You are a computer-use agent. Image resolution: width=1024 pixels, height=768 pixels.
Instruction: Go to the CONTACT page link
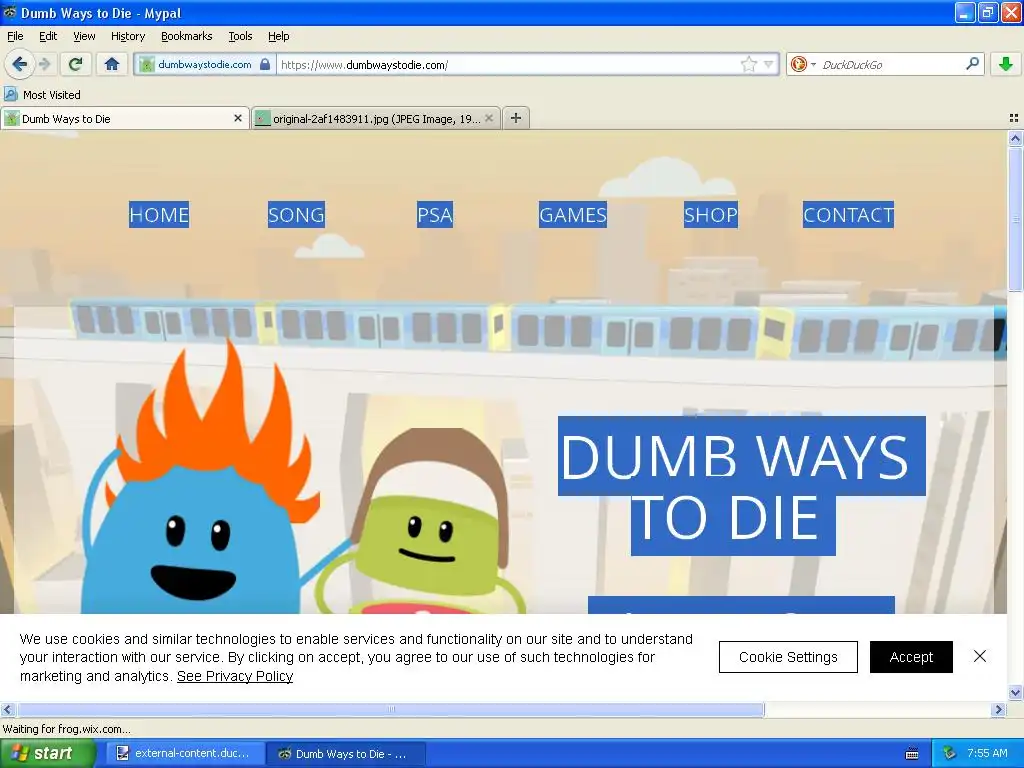pos(848,215)
